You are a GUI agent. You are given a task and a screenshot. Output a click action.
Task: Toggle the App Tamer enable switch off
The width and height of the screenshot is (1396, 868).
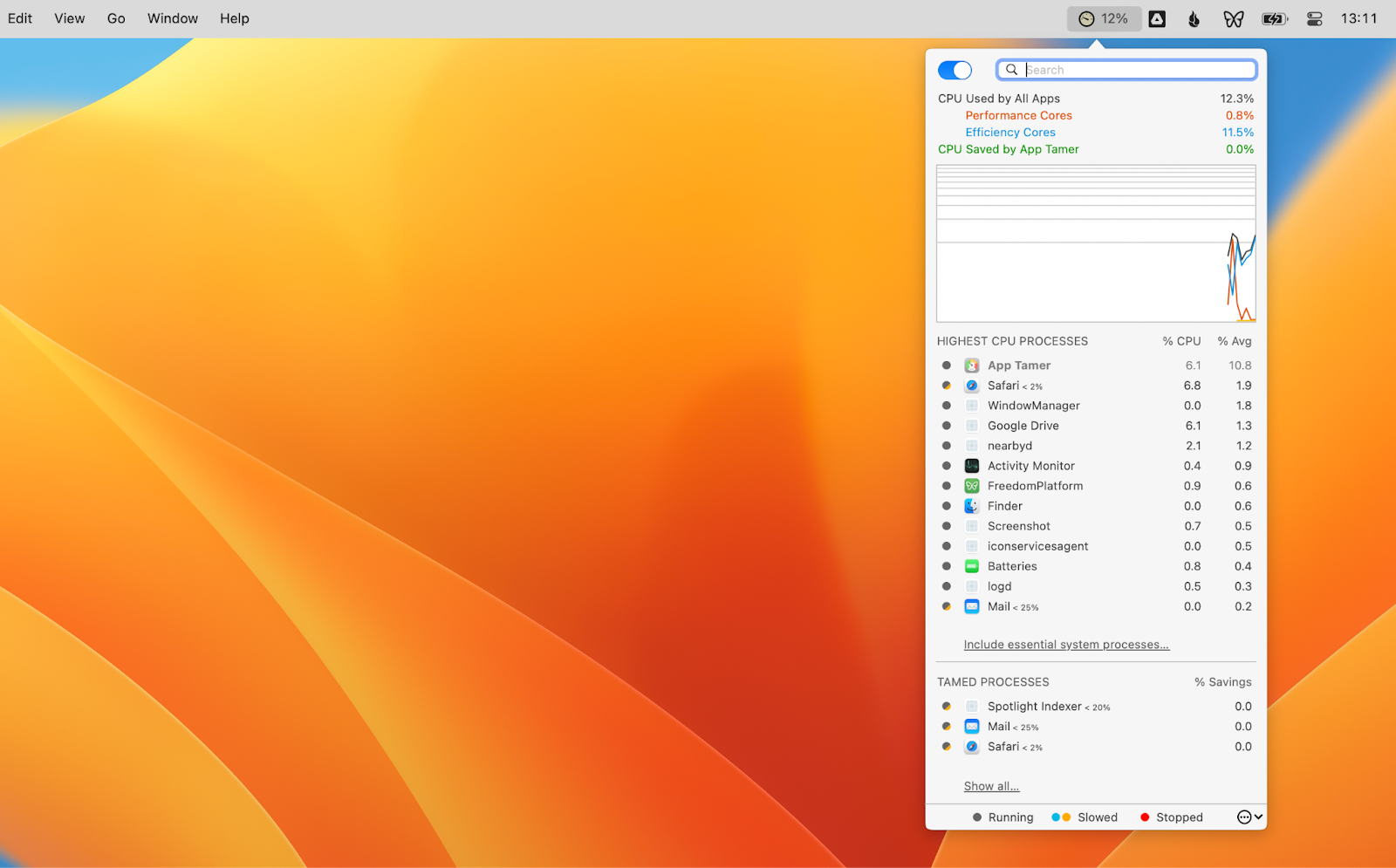(x=955, y=70)
